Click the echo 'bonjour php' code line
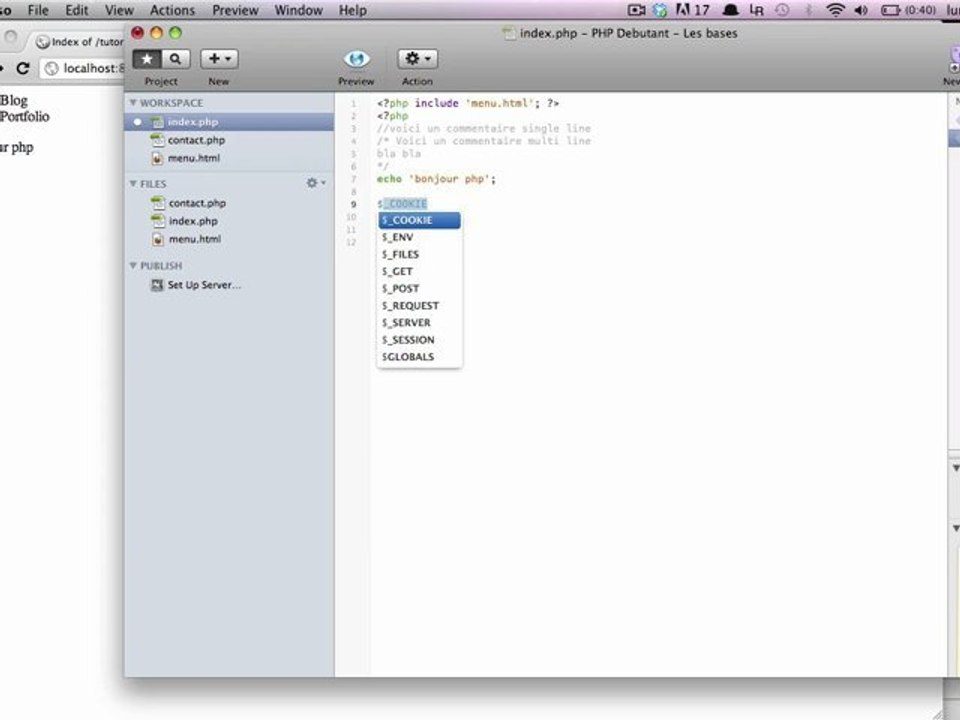 (x=436, y=179)
